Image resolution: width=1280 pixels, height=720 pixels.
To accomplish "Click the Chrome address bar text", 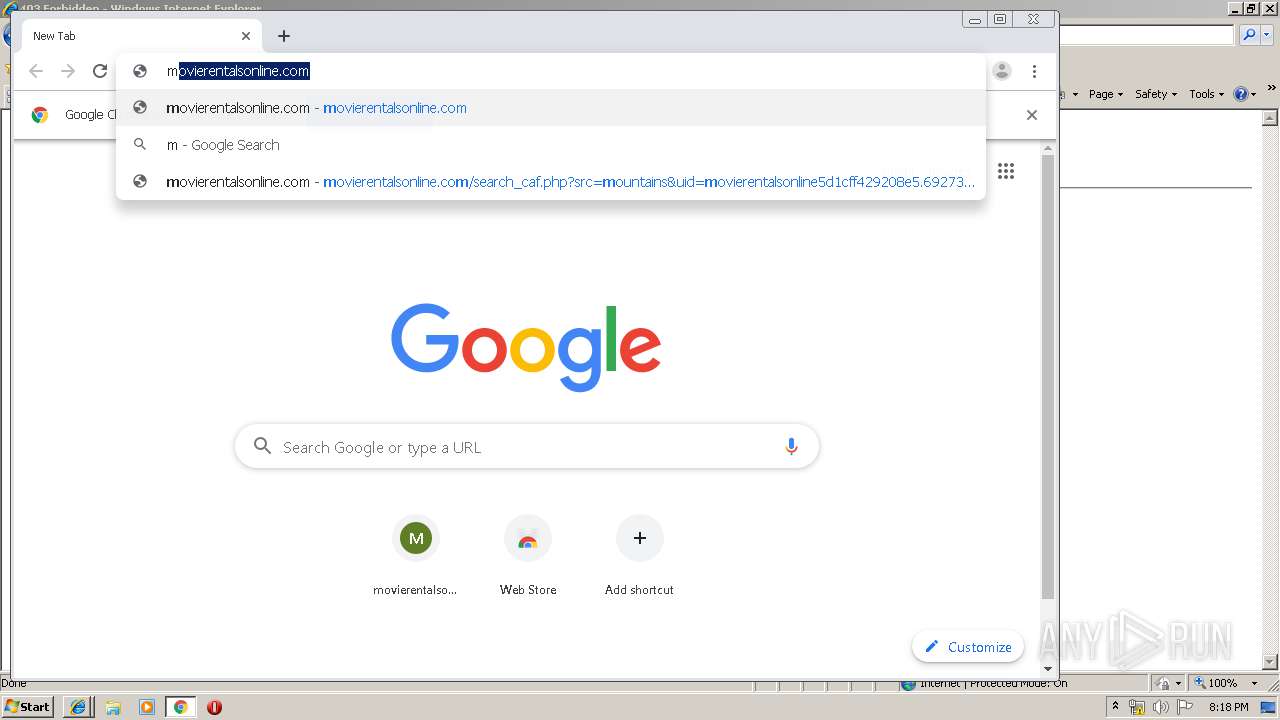I will click(x=238, y=71).
